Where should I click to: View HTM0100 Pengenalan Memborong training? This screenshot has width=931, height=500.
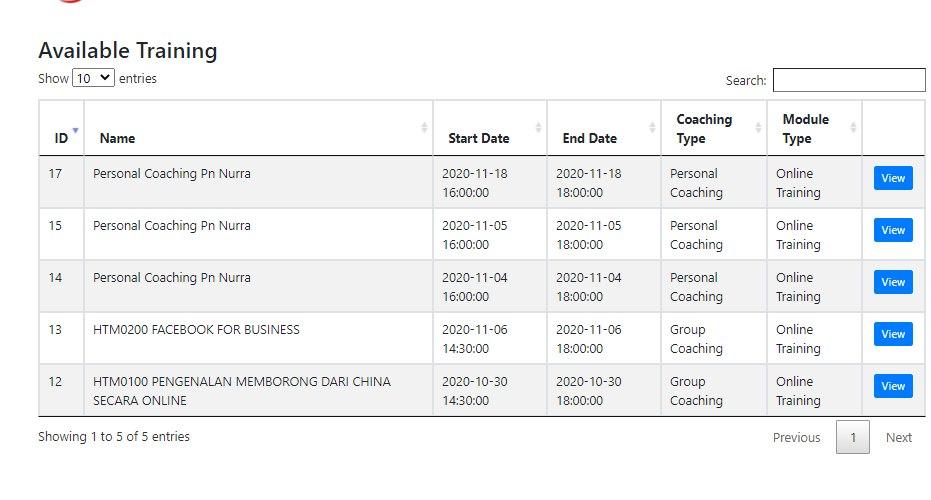point(893,386)
